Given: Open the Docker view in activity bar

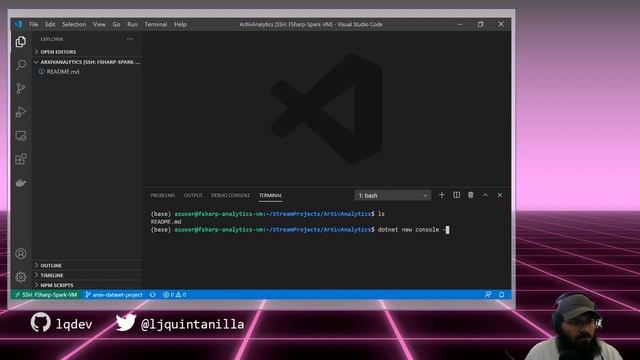Looking at the screenshot, I should pyautogui.click(x=21, y=182).
